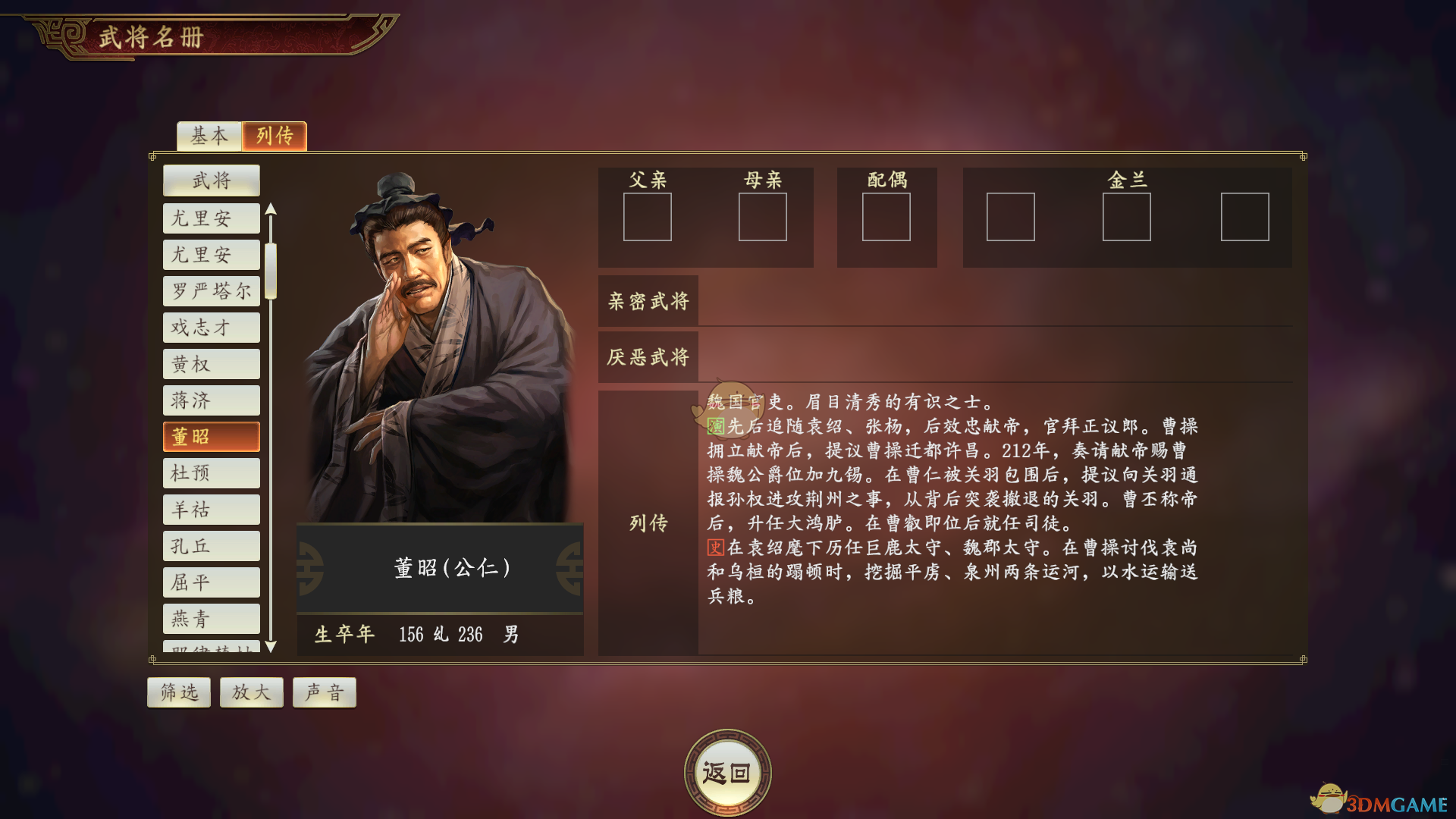This screenshot has width=1456, height=819.
Task: Click the 武将 list header button
Action: [212, 180]
